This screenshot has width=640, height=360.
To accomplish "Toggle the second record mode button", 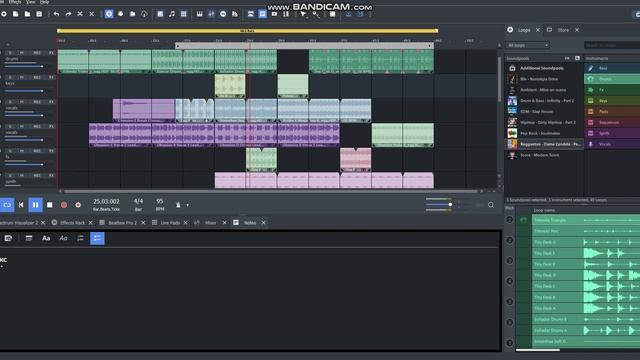I will coord(78,205).
